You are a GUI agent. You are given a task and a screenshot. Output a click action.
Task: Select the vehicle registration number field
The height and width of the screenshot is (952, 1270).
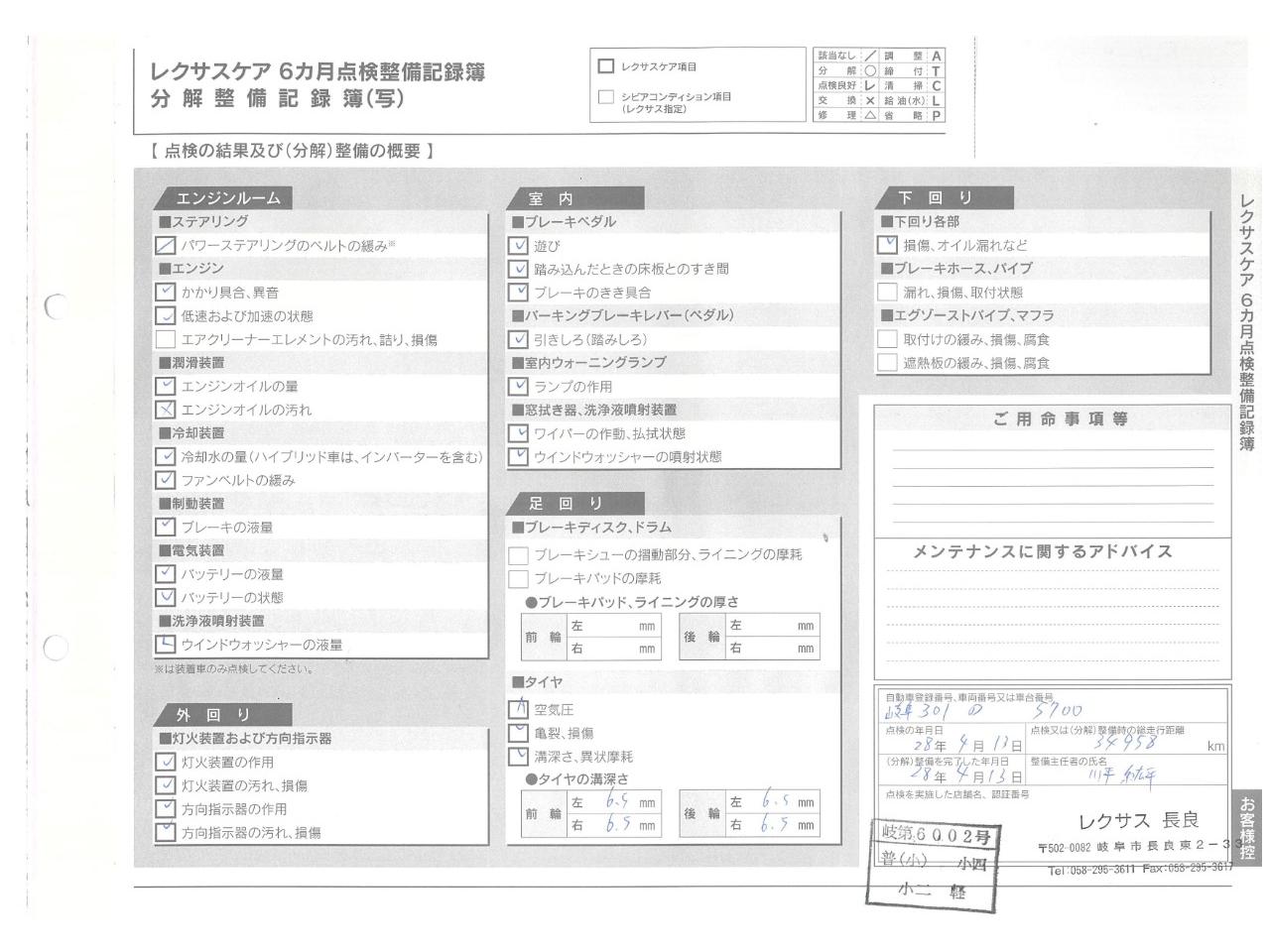tap(1054, 705)
